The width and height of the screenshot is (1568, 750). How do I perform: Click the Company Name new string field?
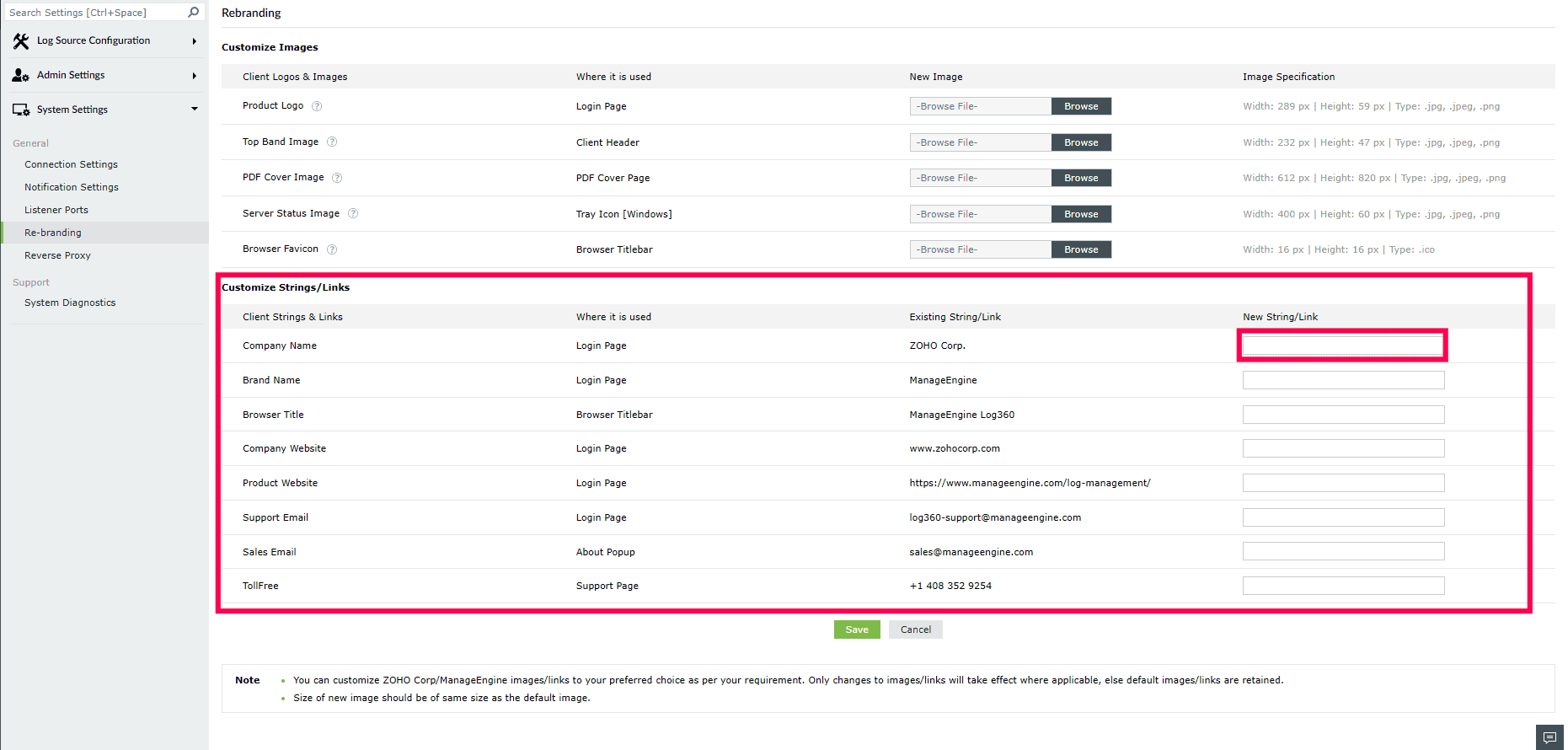tap(1343, 346)
